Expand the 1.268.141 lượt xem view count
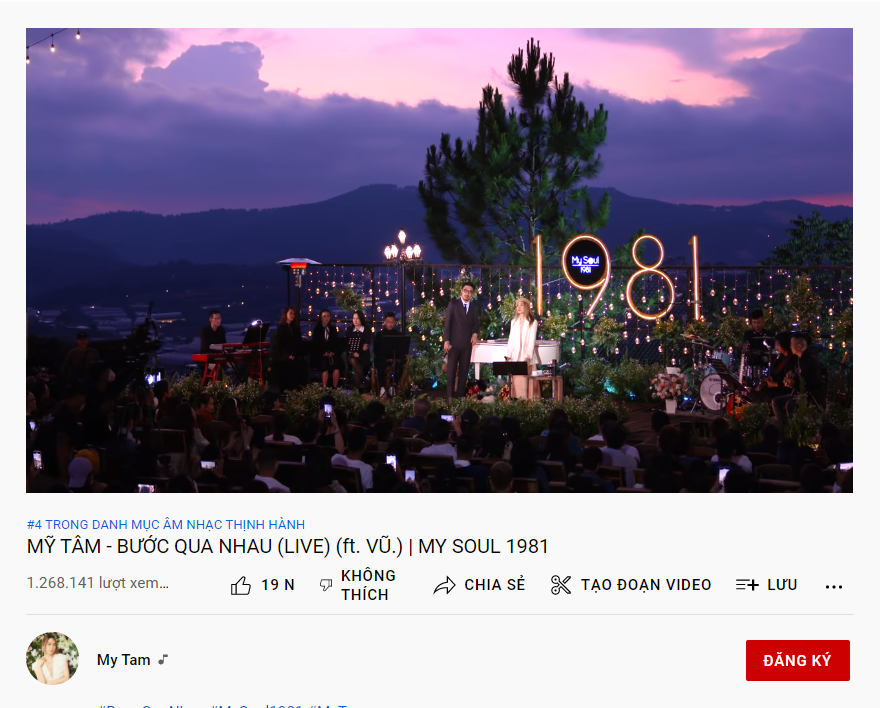Viewport: 880px width, 708px height. pos(98,583)
